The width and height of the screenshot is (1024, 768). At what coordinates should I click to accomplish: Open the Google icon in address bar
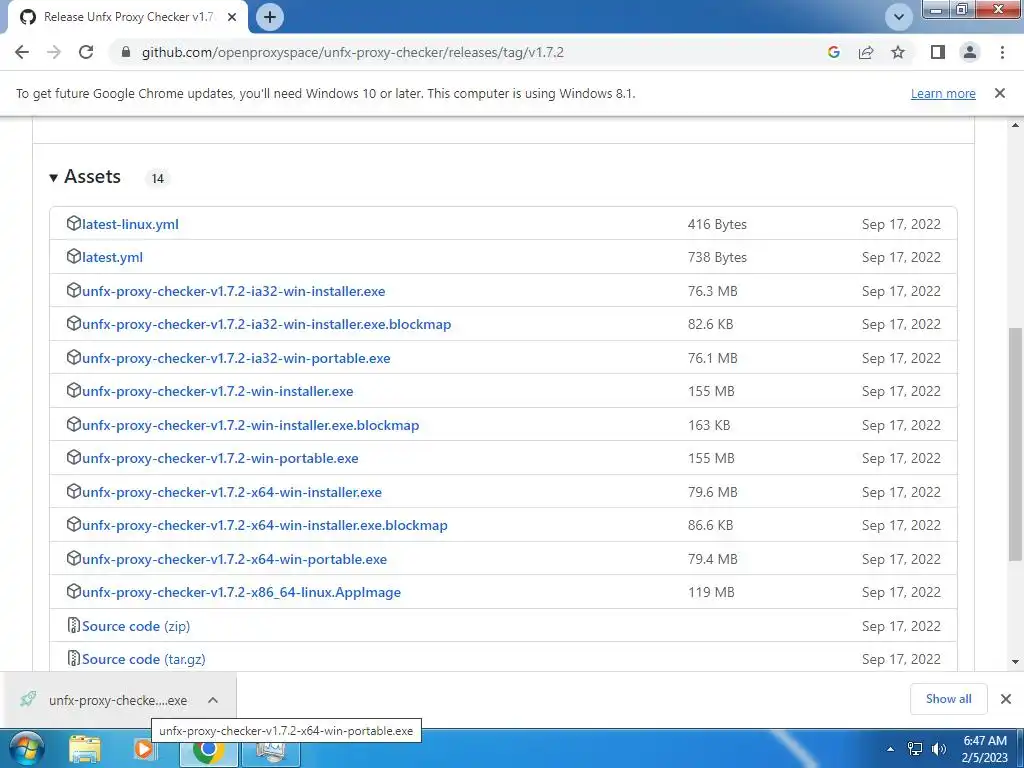tap(833, 52)
